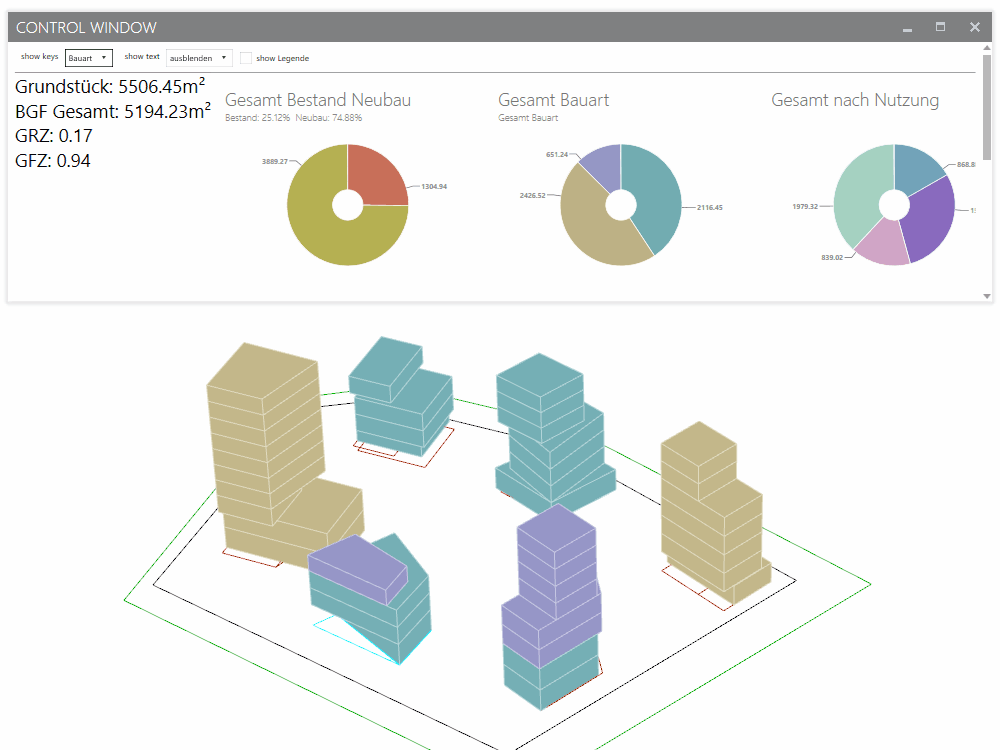Click the 'Gesamt Bestand Neubau' chart title
The image size is (1000, 750).
318,100
